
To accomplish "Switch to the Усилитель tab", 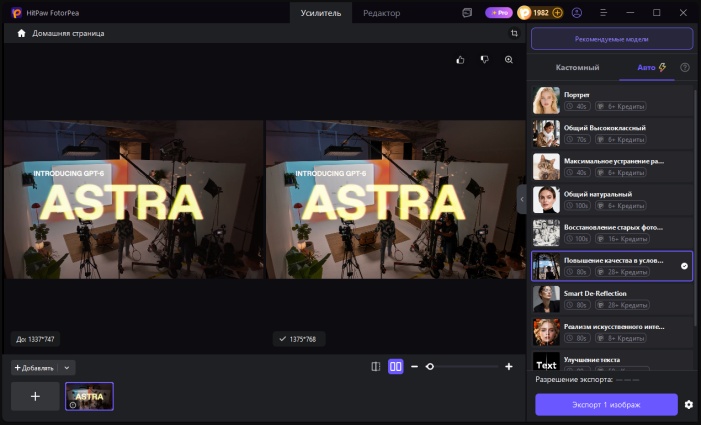I will click(321, 13).
